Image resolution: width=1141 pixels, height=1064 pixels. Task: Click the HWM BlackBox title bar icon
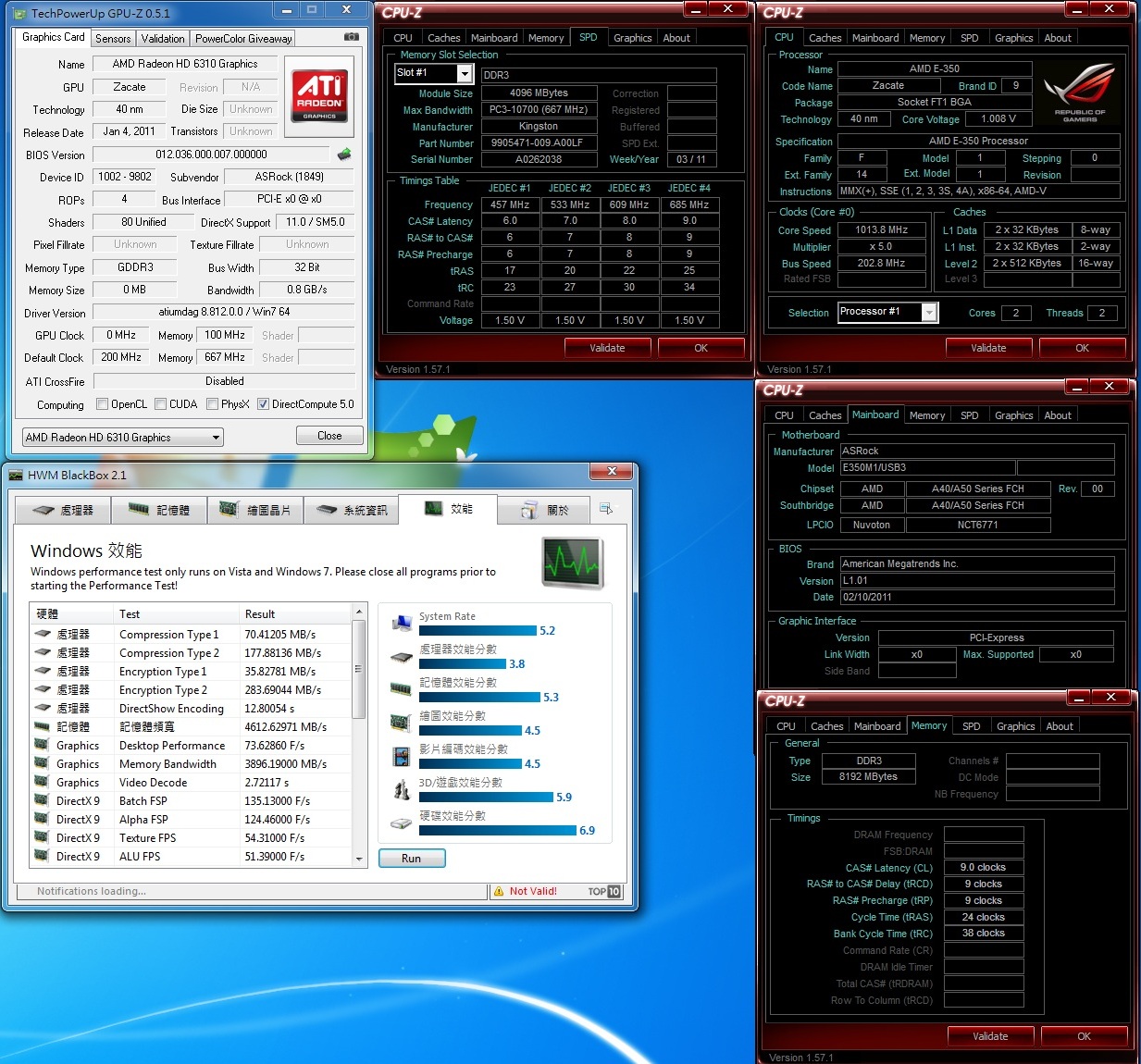pyautogui.click(x=16, y=476)
